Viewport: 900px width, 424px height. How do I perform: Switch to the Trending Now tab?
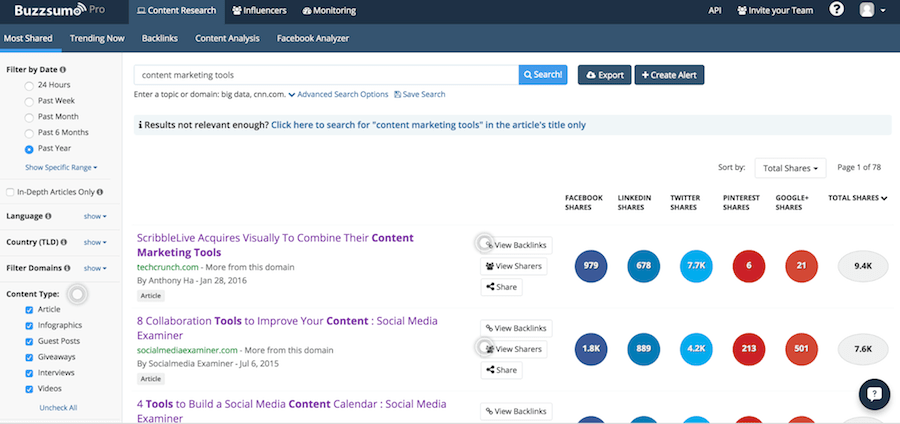[x=97, y=38]
